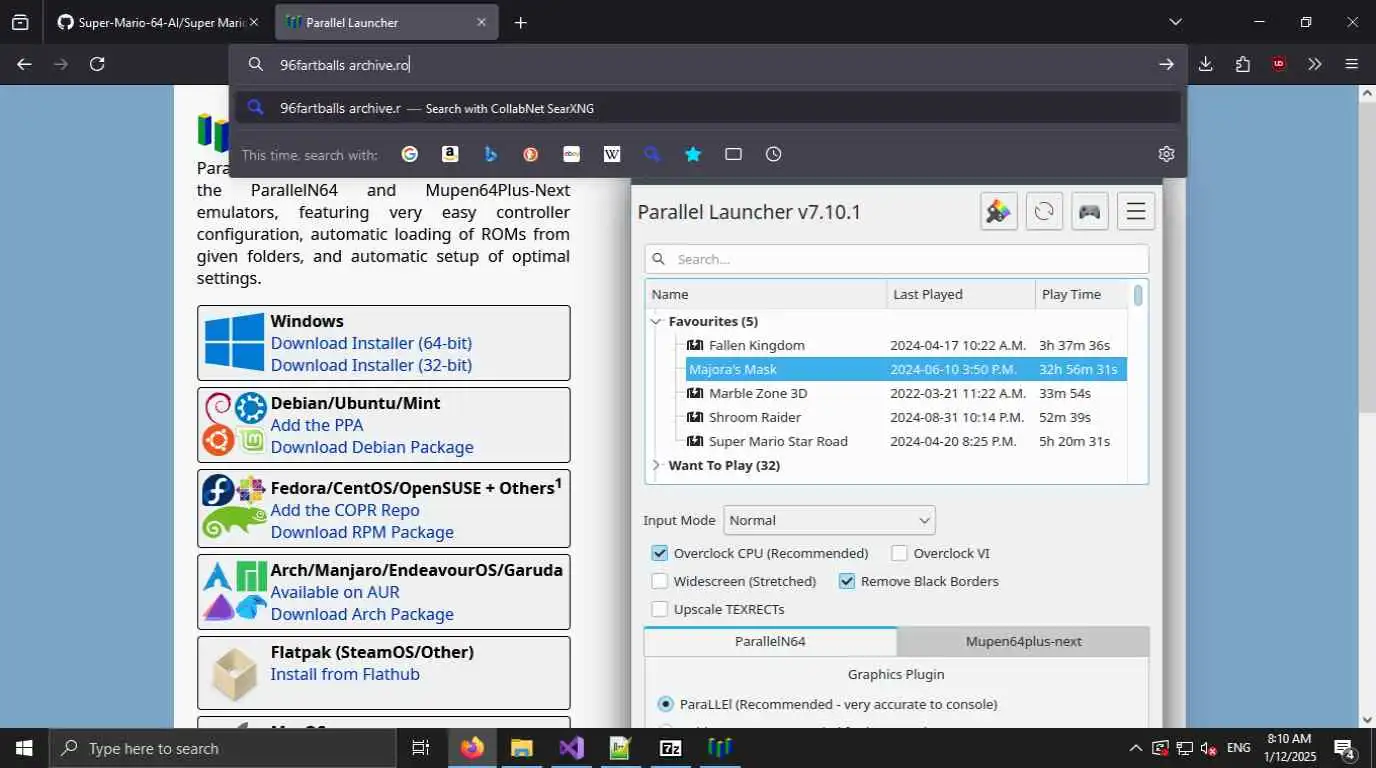Screen dimensions: 1376x768
Task: Select the SearXNG search suggestion row
Action: [x=708, y=108]
